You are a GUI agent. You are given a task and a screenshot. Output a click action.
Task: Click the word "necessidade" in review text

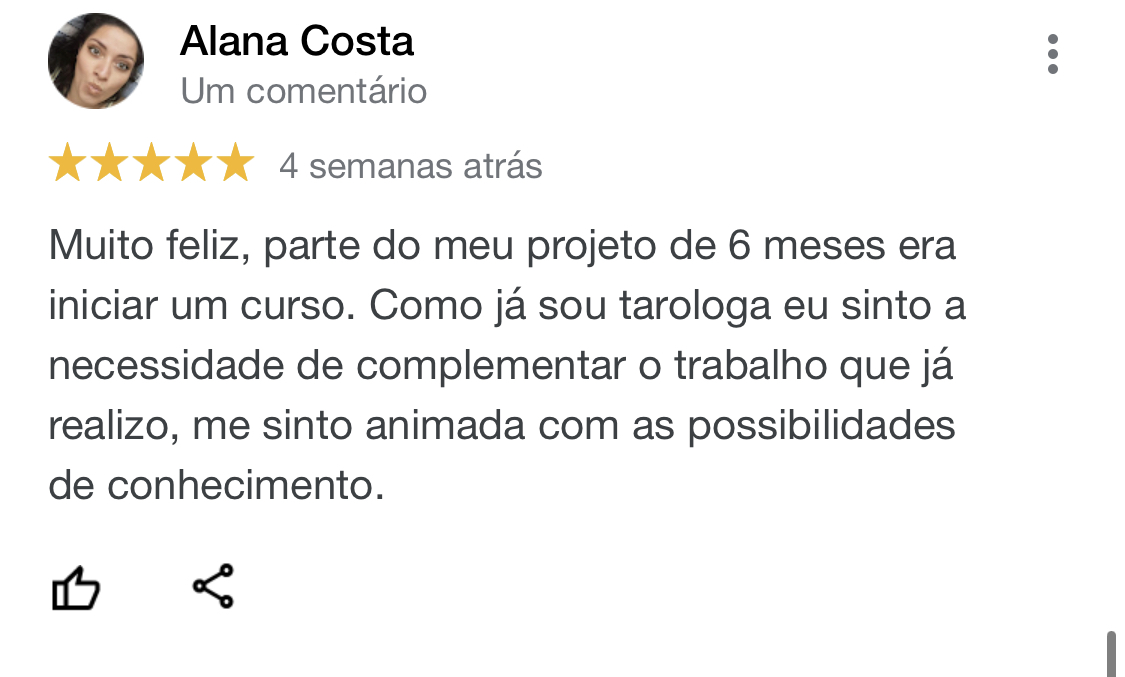[166, 367]
